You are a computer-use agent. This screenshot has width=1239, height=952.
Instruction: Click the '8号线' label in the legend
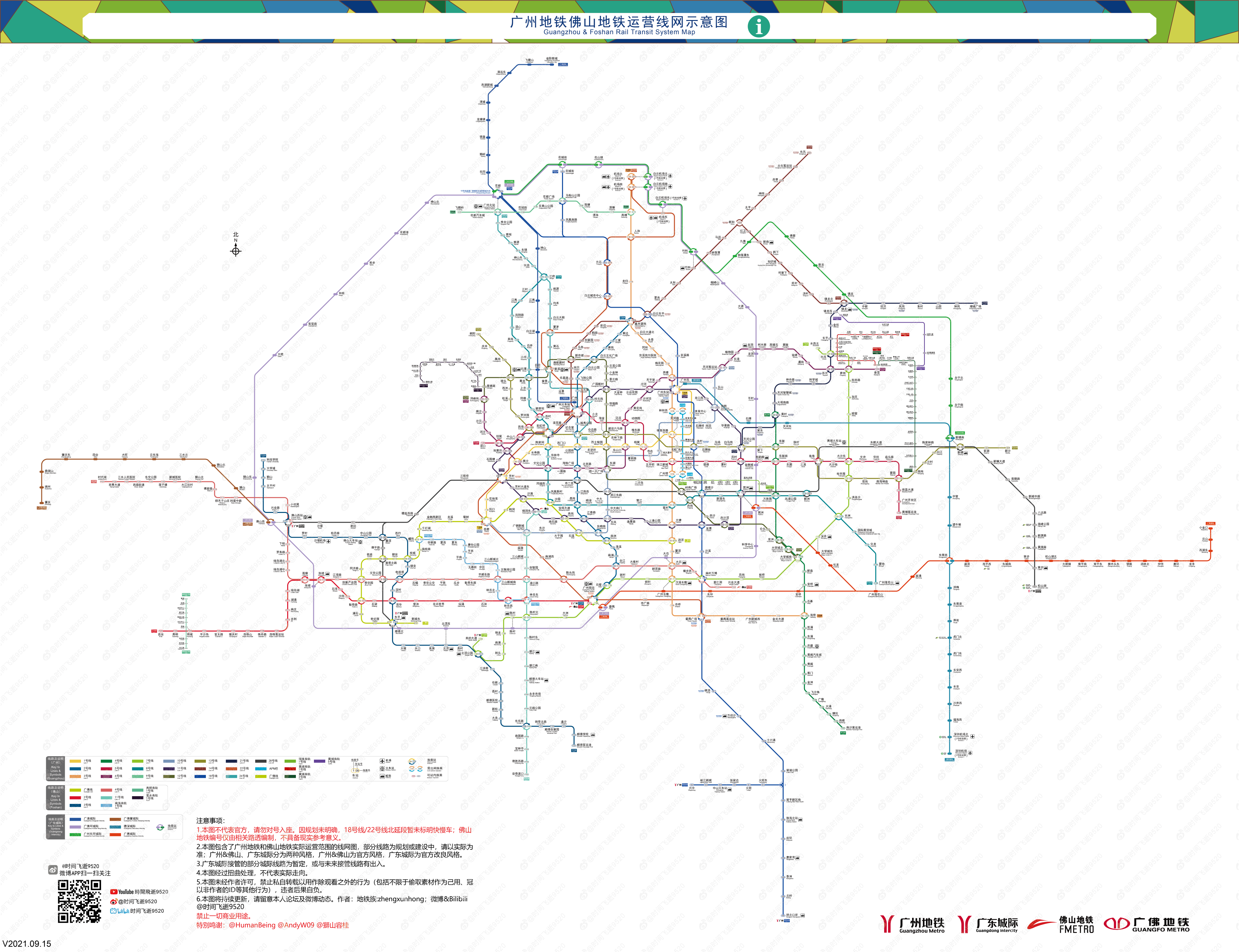150,768
